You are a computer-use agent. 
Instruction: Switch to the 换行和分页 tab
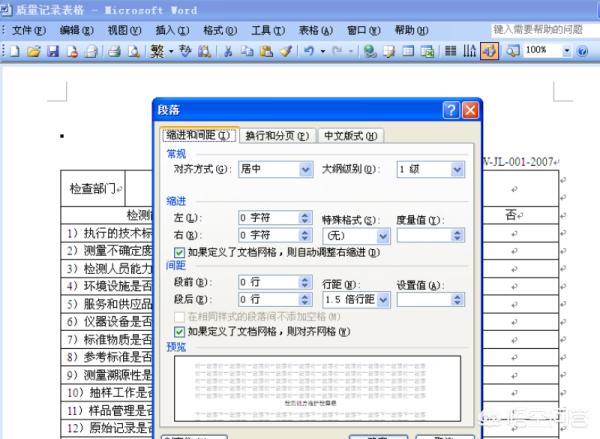(277, 136)
